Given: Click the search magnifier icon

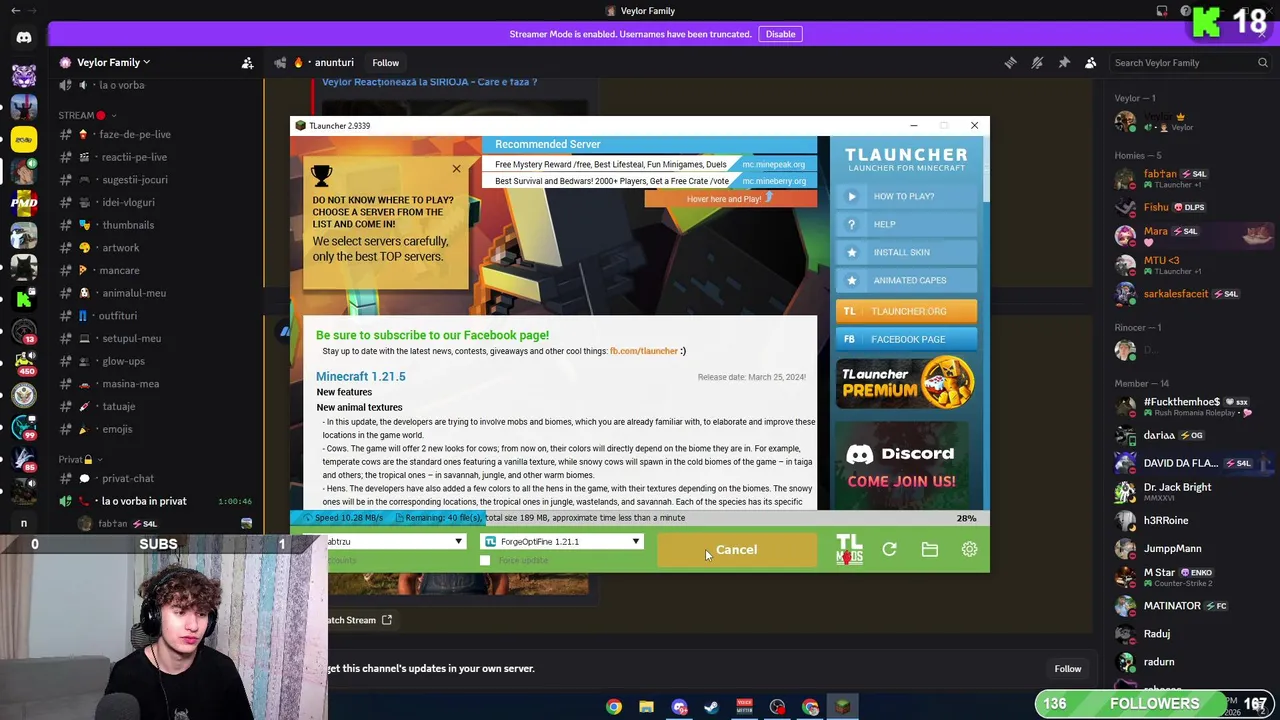Looking at the screenshot, I should (x=1263, y=62).
